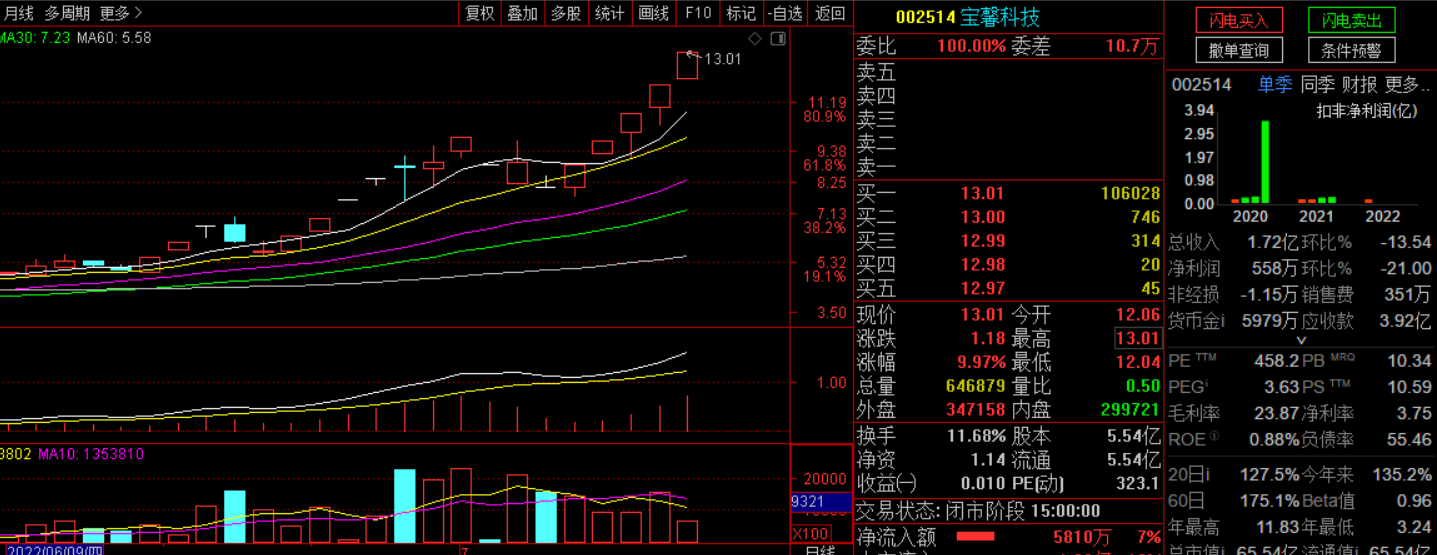Click the info icon beside ROE
The height and width of the screenshot is (555, 1437).
click(1214, 438)
